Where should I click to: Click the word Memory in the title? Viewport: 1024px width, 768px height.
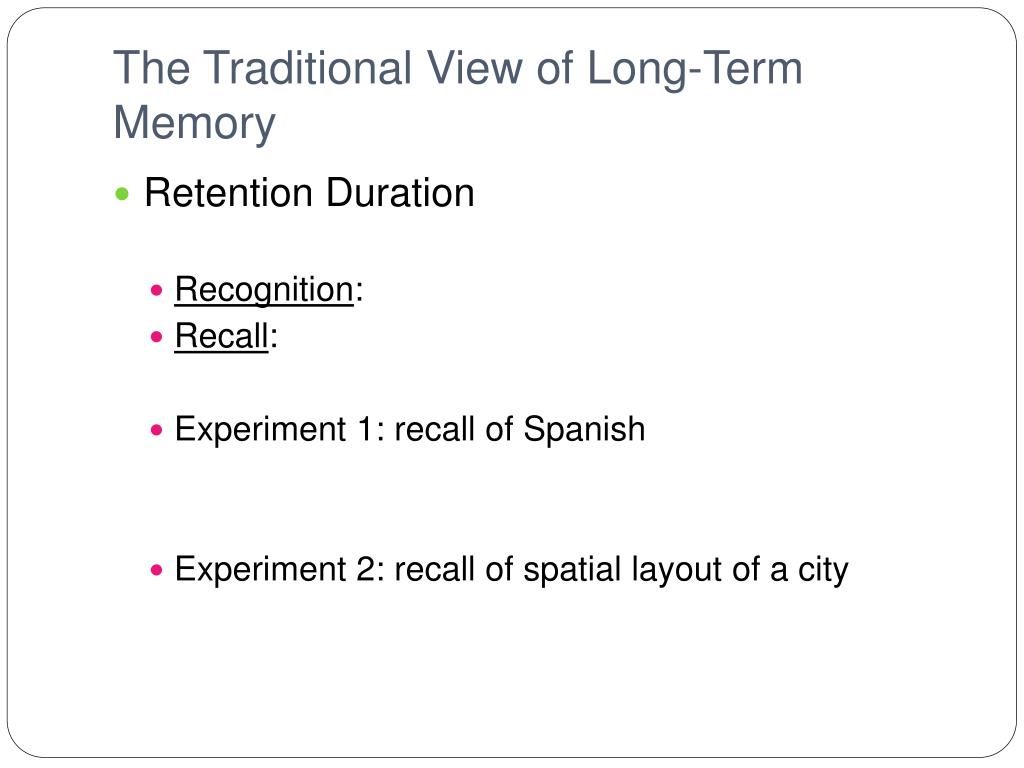pyautogui.click(x=195, y=123)
